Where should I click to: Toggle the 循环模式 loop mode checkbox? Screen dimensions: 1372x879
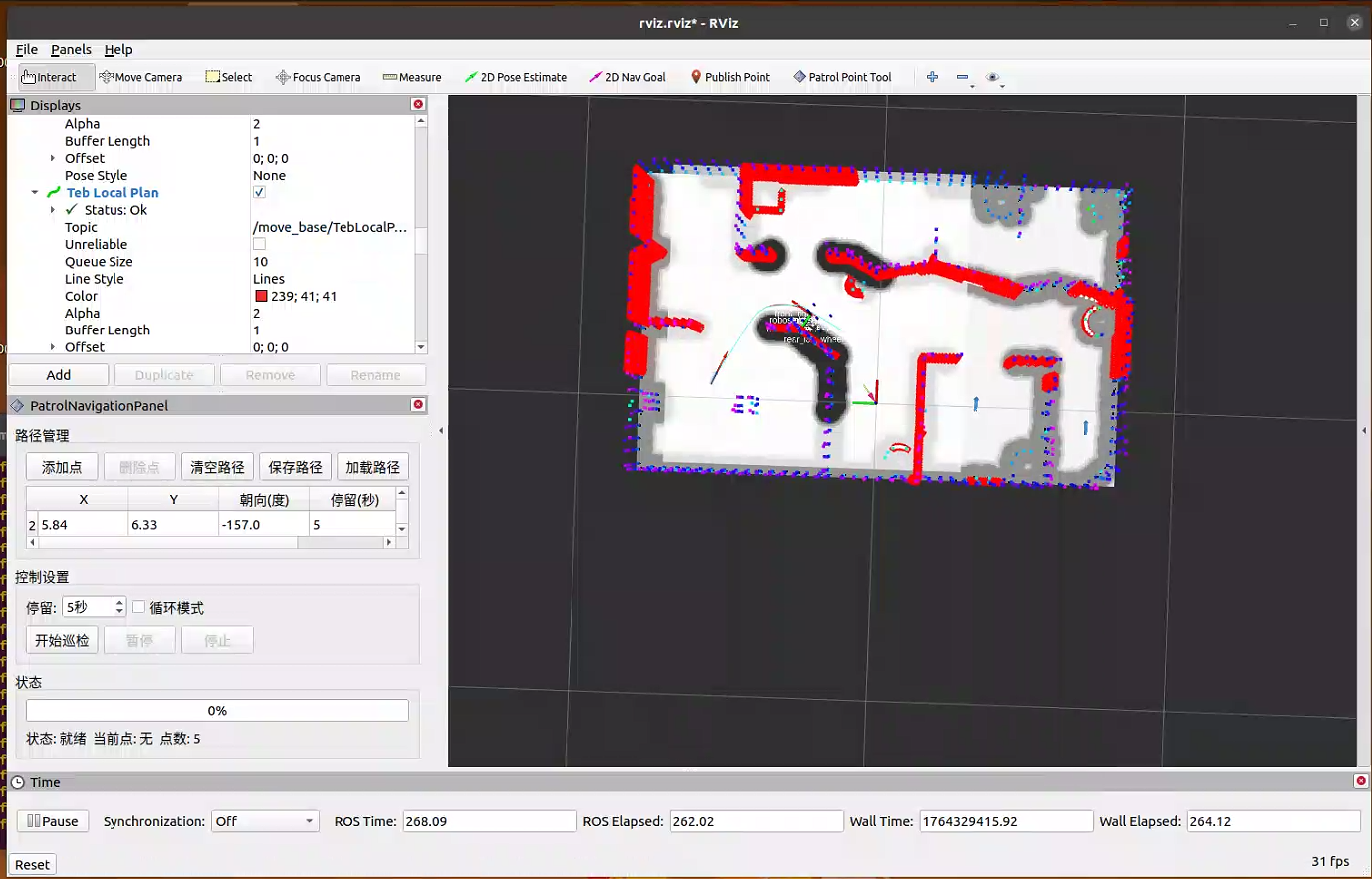point(139,607)
